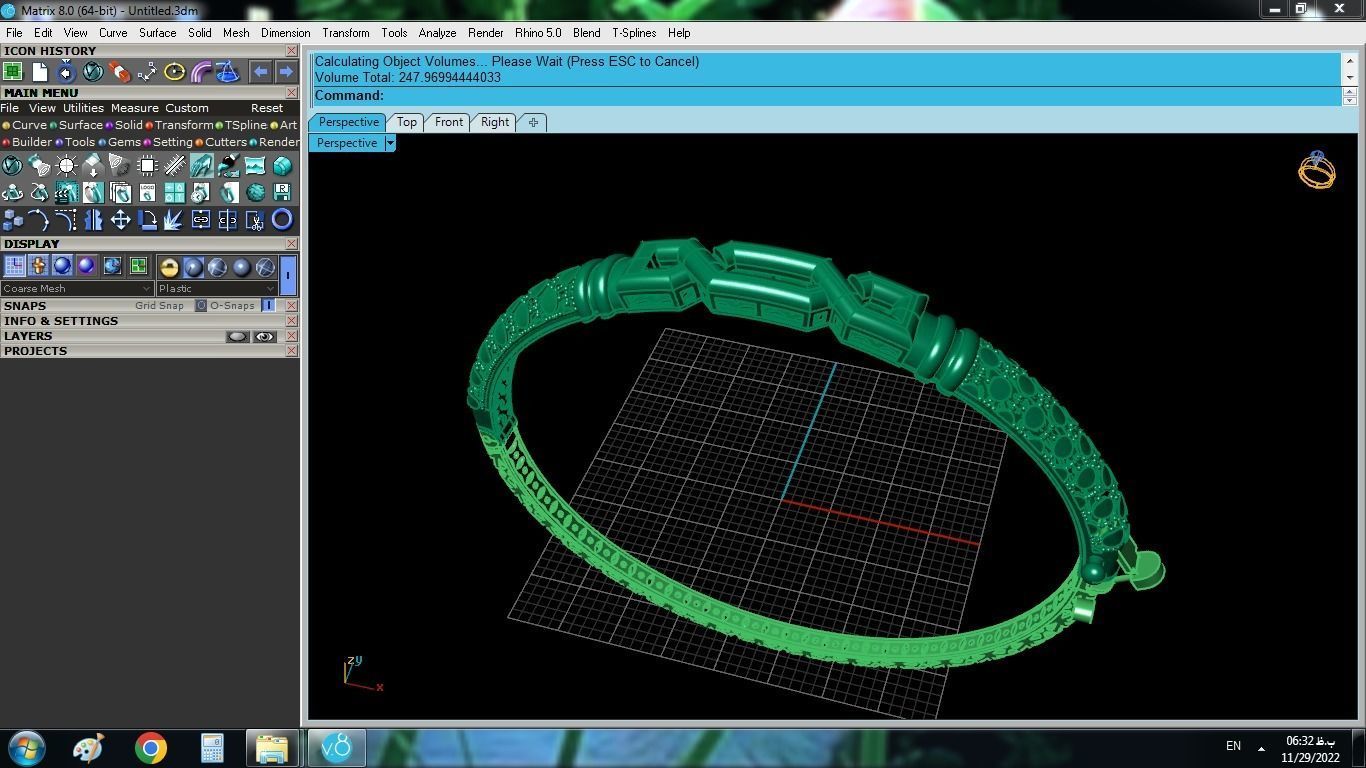This screenshot has width=1366, height=768.
Task: Click the sun light icon in Render tools
Action: [x=67, y=166]
